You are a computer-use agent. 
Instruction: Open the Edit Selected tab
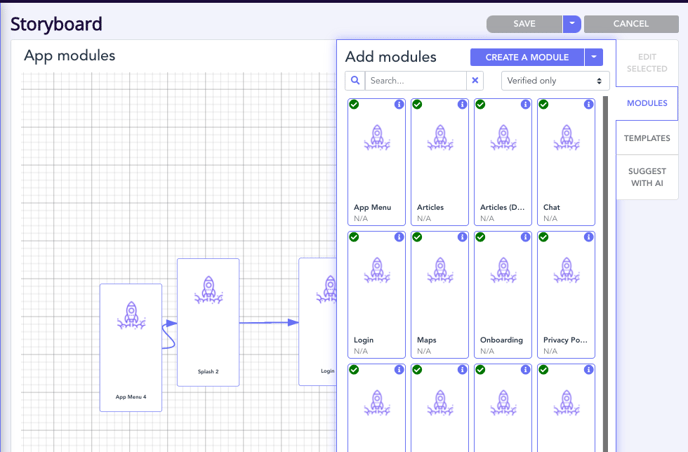[647, 63]
